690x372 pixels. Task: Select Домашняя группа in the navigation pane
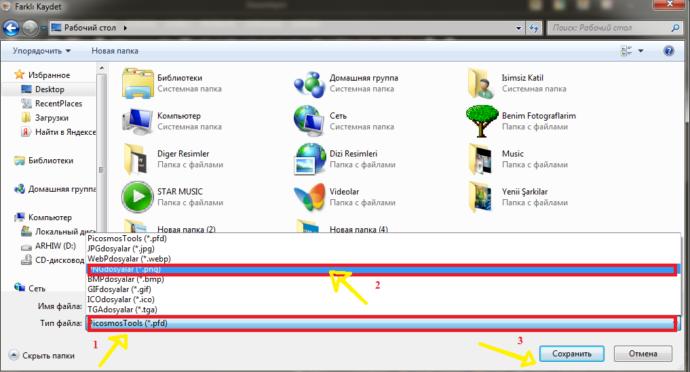62,189
